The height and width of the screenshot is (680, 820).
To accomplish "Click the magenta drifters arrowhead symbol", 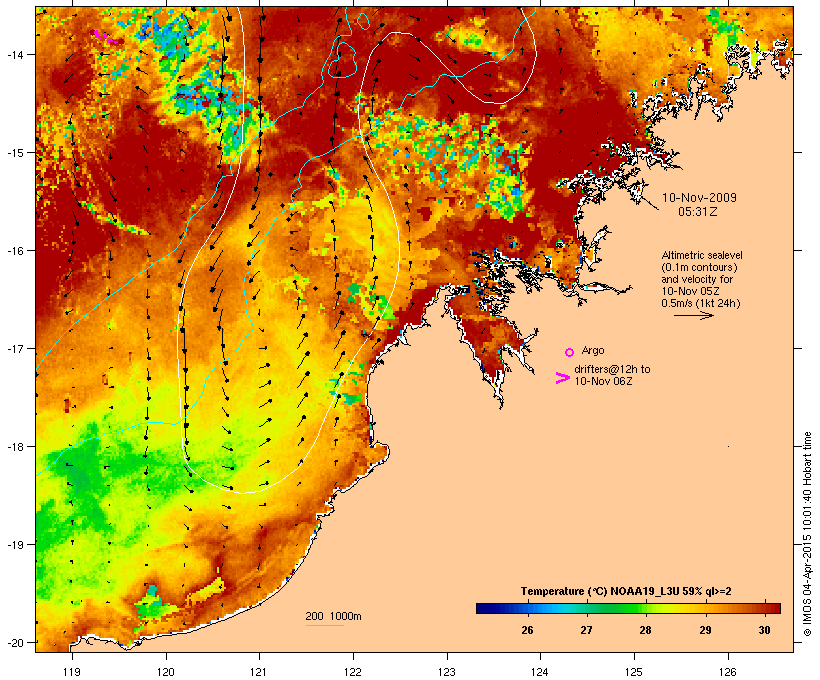I will point(562,378).
